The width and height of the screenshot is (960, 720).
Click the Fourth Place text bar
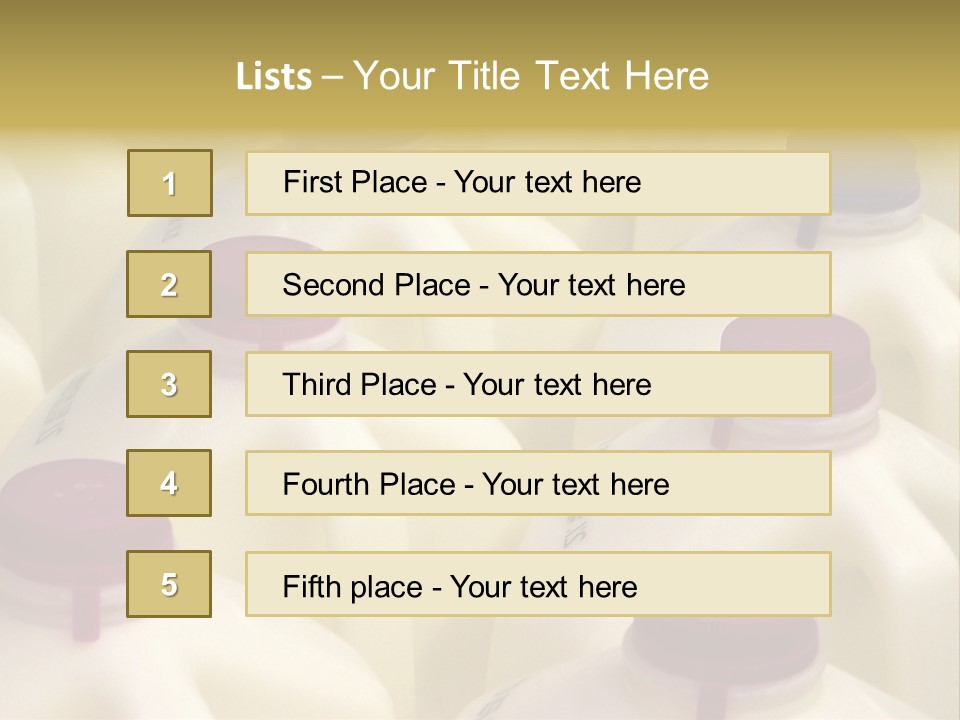coord(538,484)
